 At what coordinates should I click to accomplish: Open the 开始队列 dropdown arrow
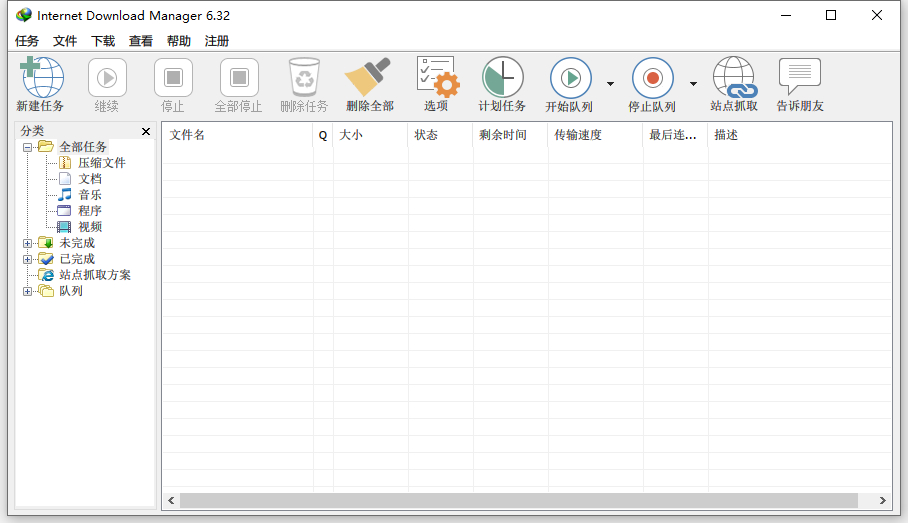(x=610, y=84)
